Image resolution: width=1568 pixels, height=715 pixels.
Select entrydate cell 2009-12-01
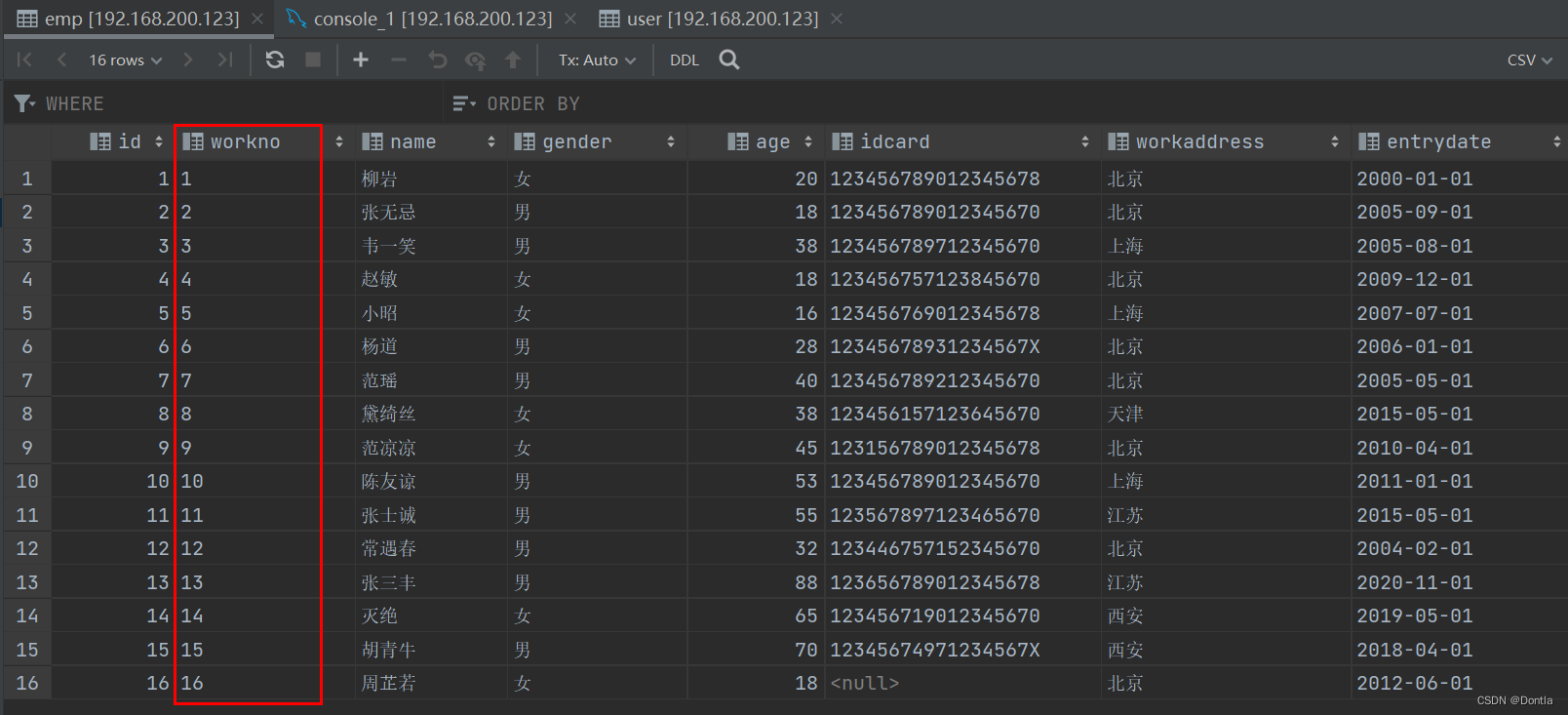tap(1459, 279)
